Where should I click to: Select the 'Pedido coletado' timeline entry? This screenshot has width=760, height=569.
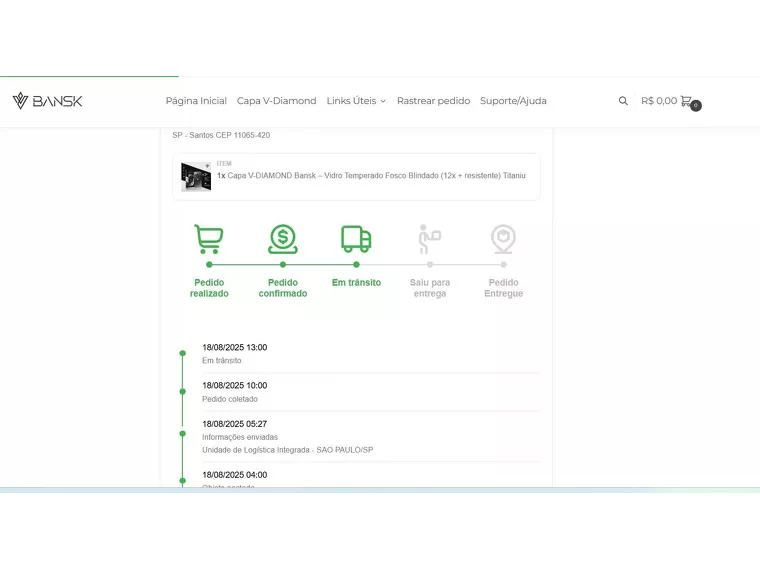230,399
